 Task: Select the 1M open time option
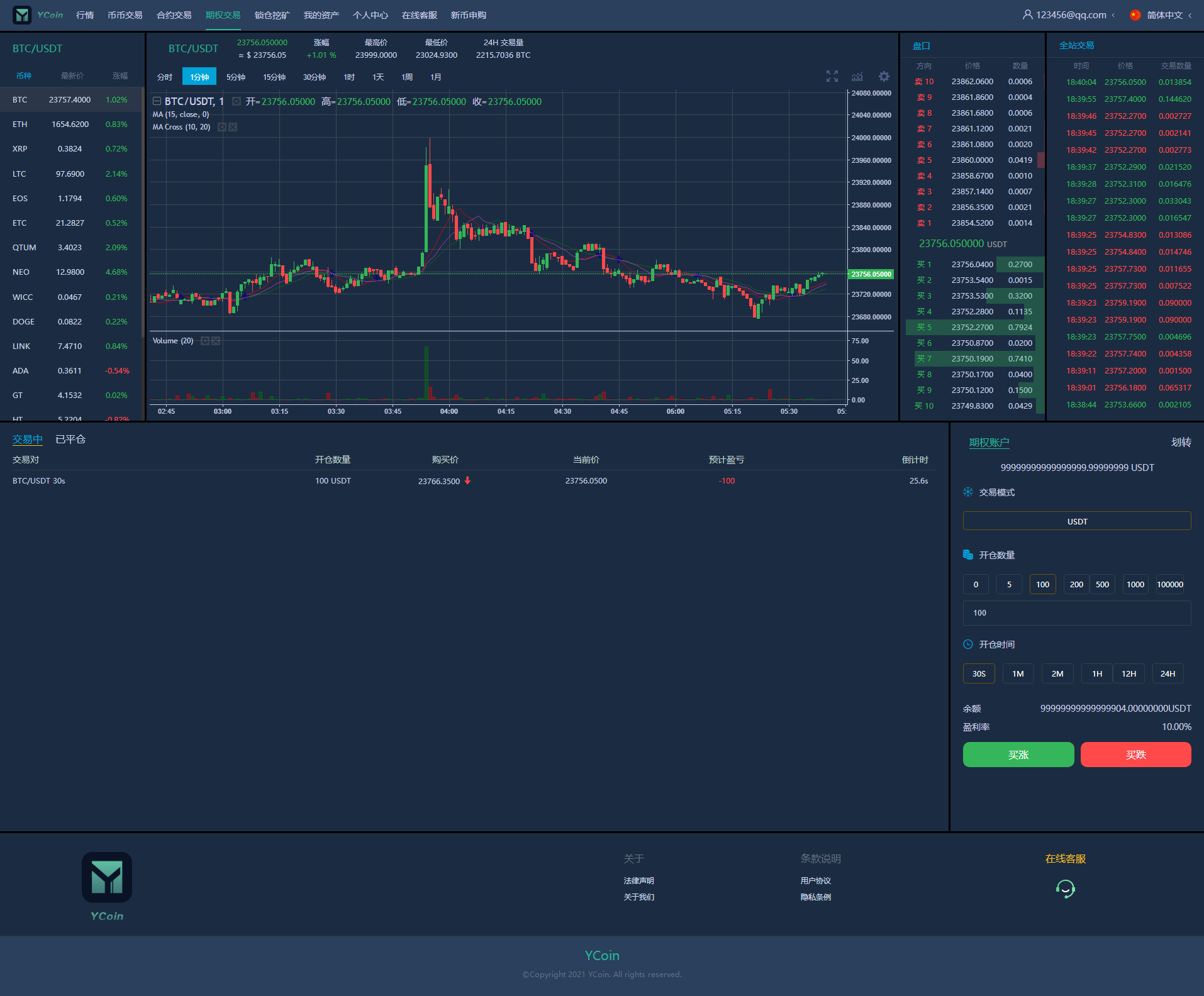1018,673
